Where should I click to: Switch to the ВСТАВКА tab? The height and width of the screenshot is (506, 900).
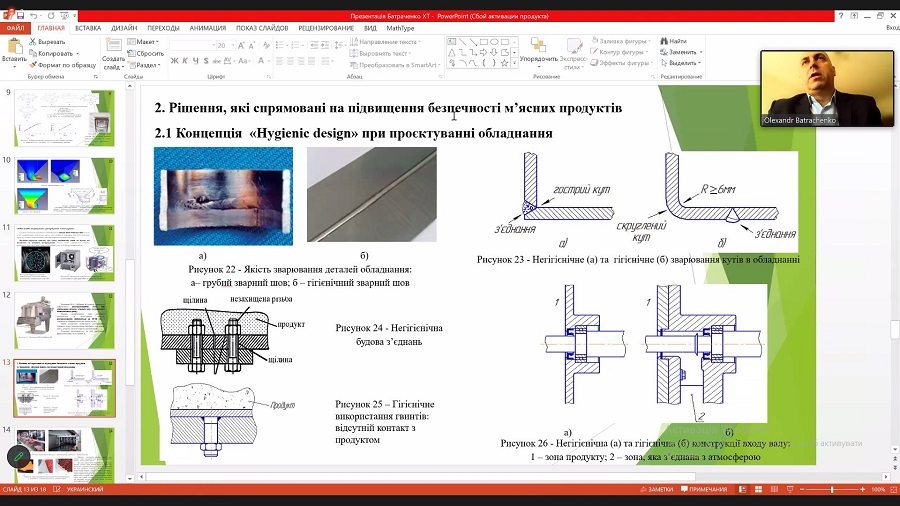tap(88, 28)
